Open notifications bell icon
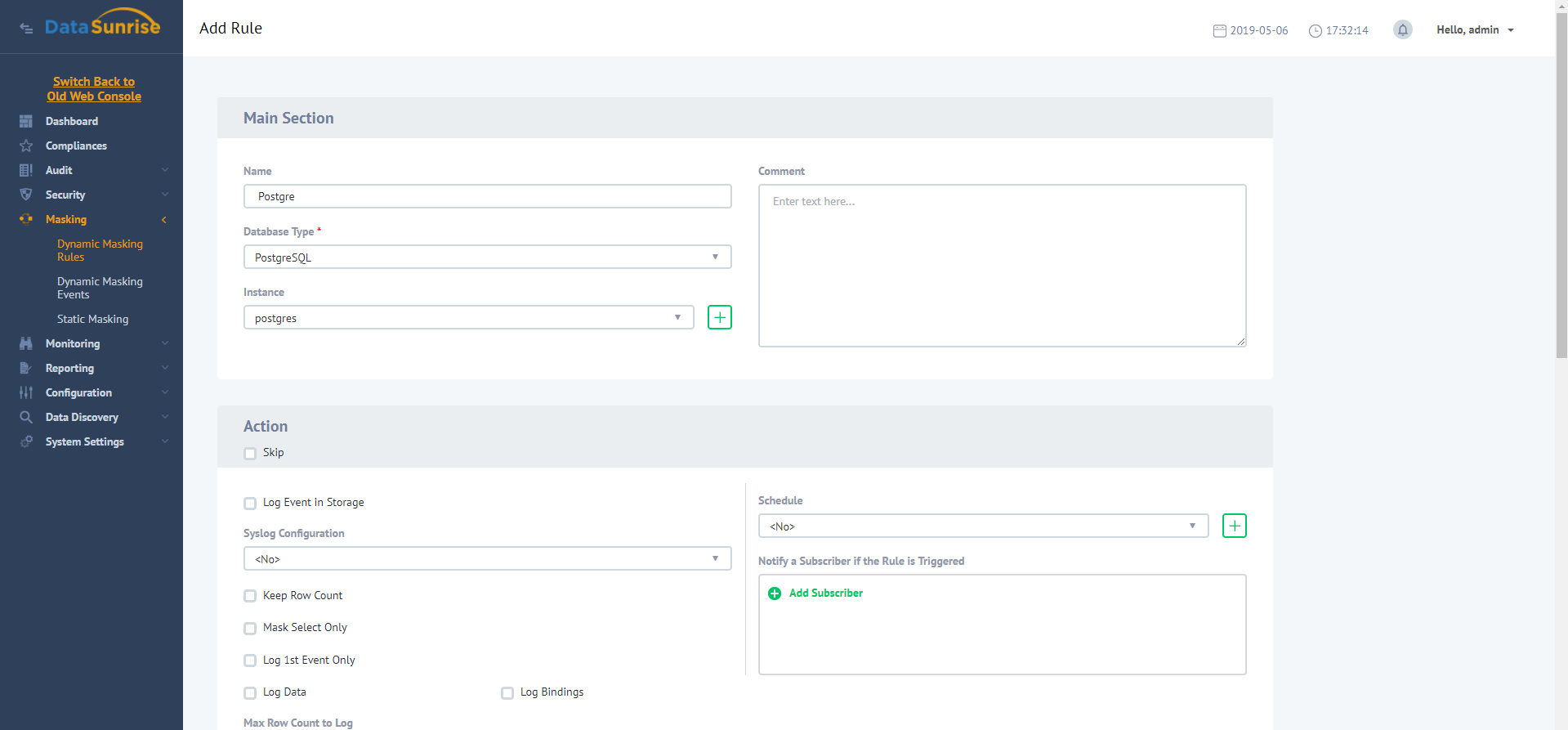Screen dimensions: 1568x730 [1402, 30]
